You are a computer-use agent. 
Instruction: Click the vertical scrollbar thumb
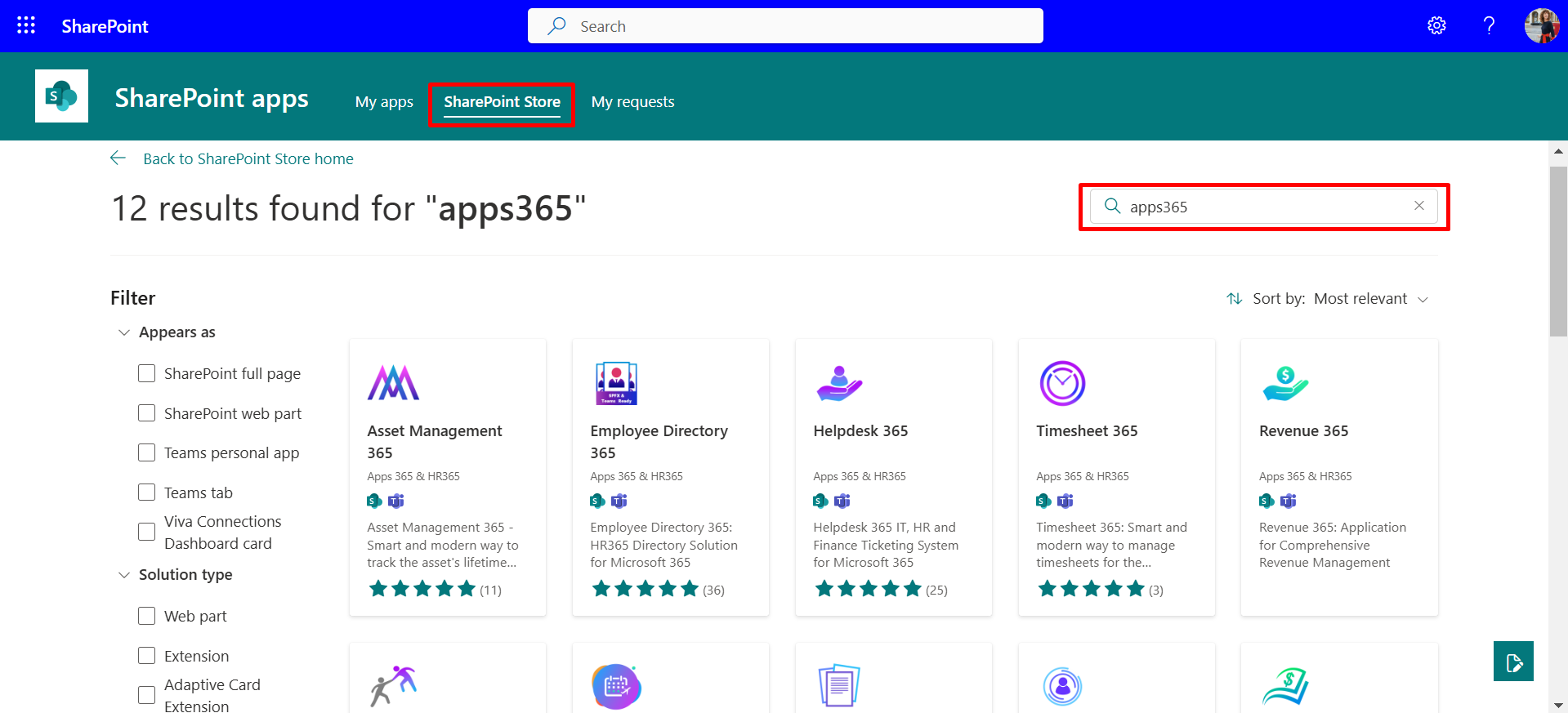(x=1558, y=252)
